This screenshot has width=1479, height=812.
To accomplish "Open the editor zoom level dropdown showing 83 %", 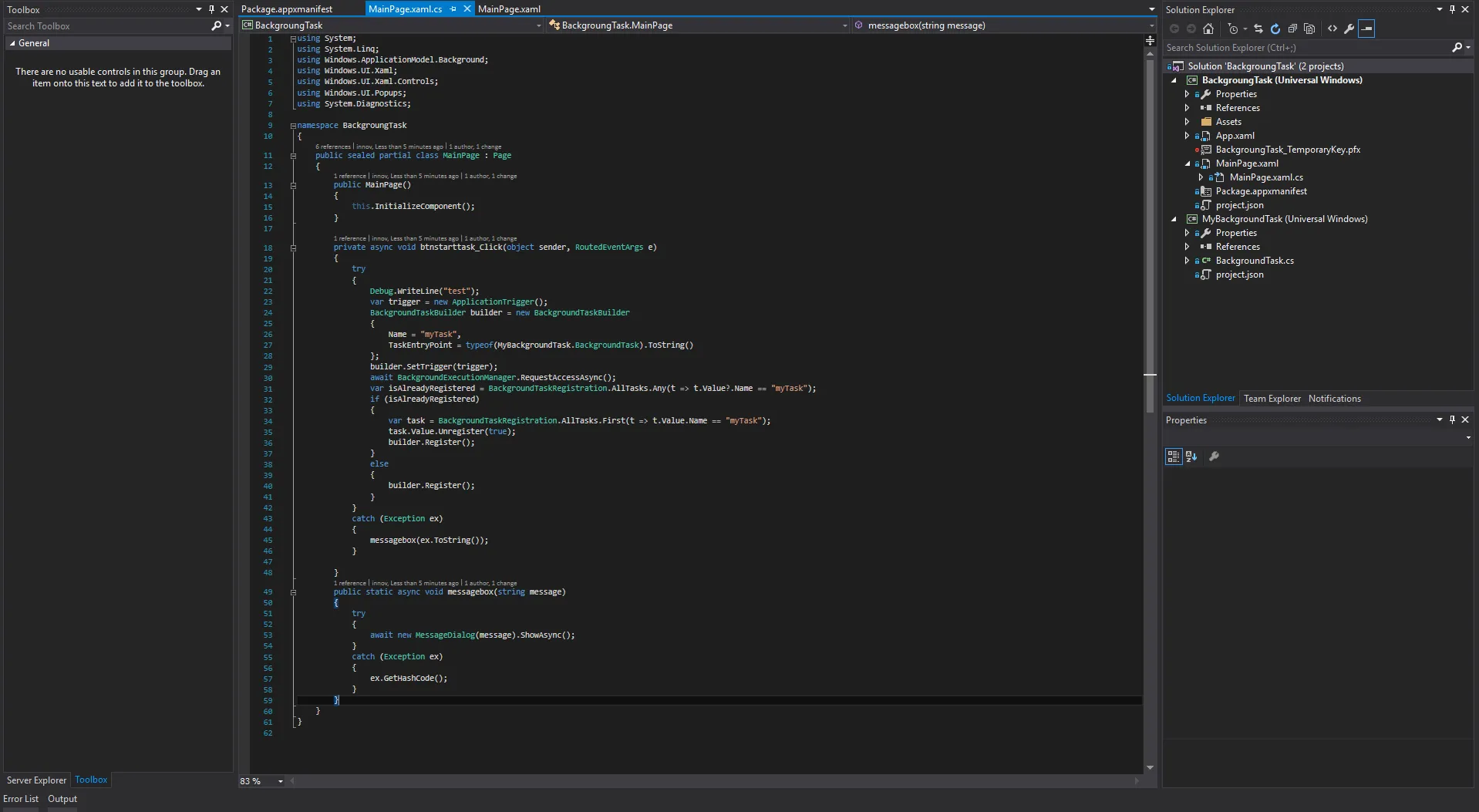I will (x=281, y=781).
